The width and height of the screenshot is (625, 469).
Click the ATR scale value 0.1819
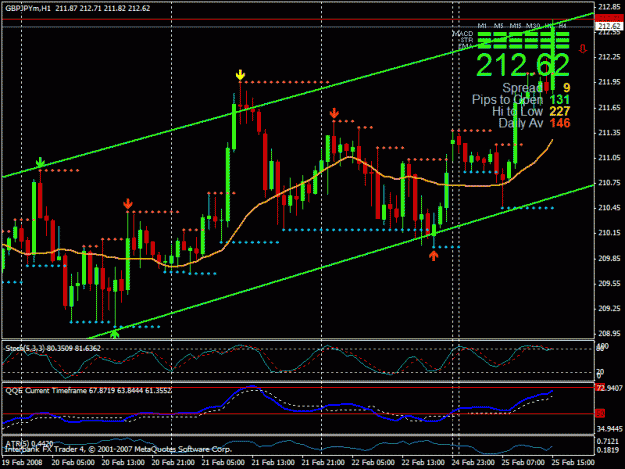[x=608, y=450]
